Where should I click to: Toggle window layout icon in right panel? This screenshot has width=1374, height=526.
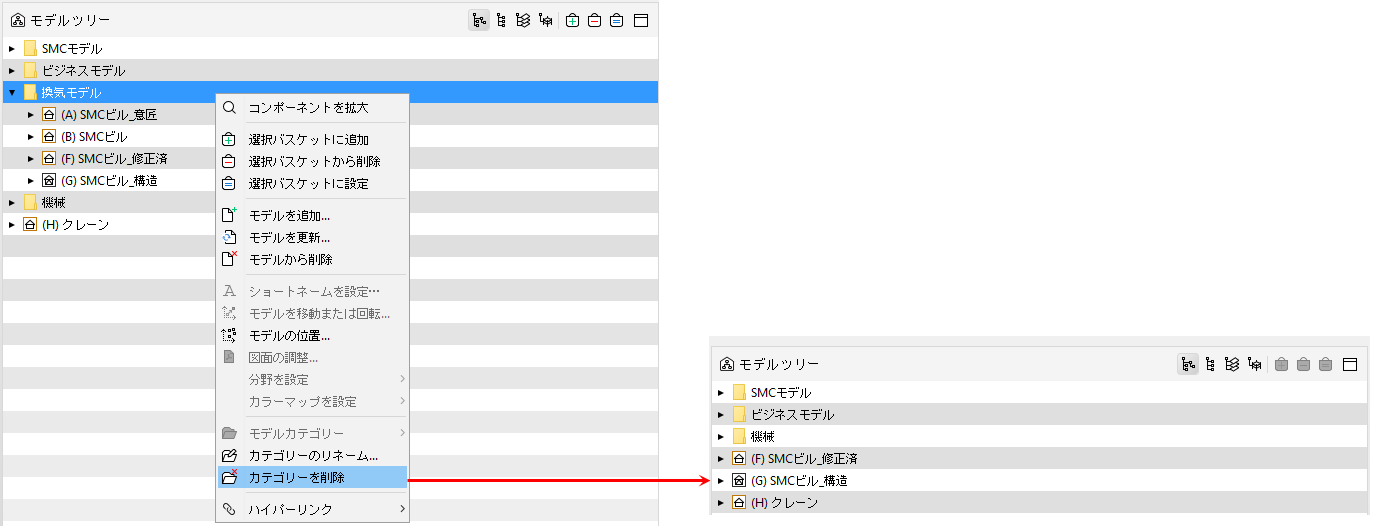(1349, 364)
